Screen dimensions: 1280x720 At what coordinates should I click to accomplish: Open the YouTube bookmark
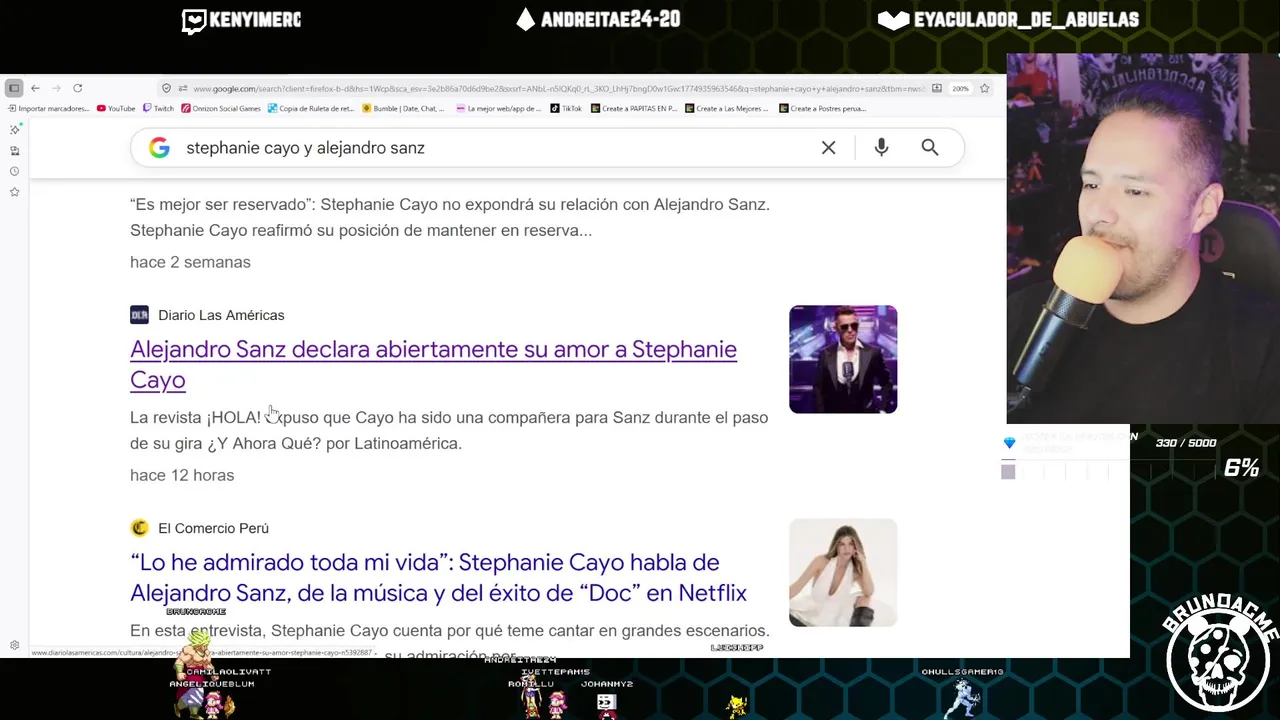tap(116, 108)
